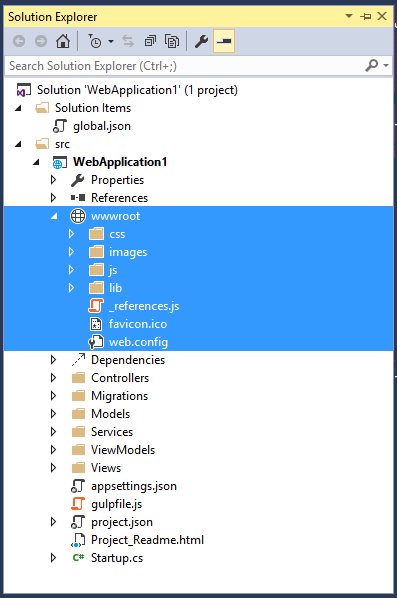Expand the project.json node

(x=53, y=522)
